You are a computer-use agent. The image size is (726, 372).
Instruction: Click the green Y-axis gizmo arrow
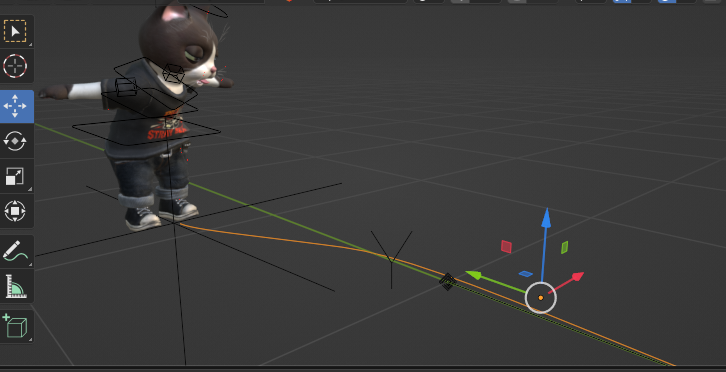(x=474, y=275)
